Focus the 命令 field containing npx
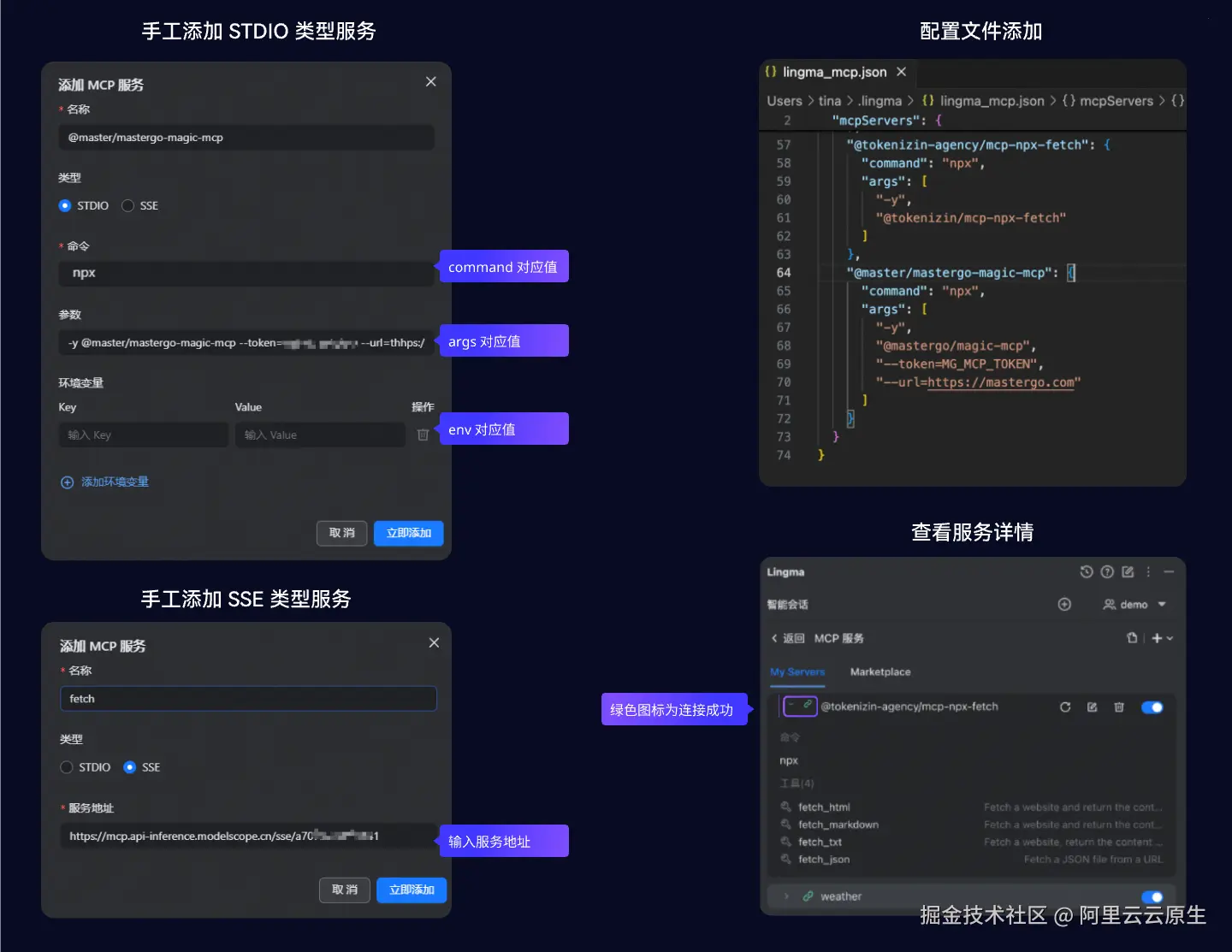The image size is (1232, 952). (x=246, y=273)
